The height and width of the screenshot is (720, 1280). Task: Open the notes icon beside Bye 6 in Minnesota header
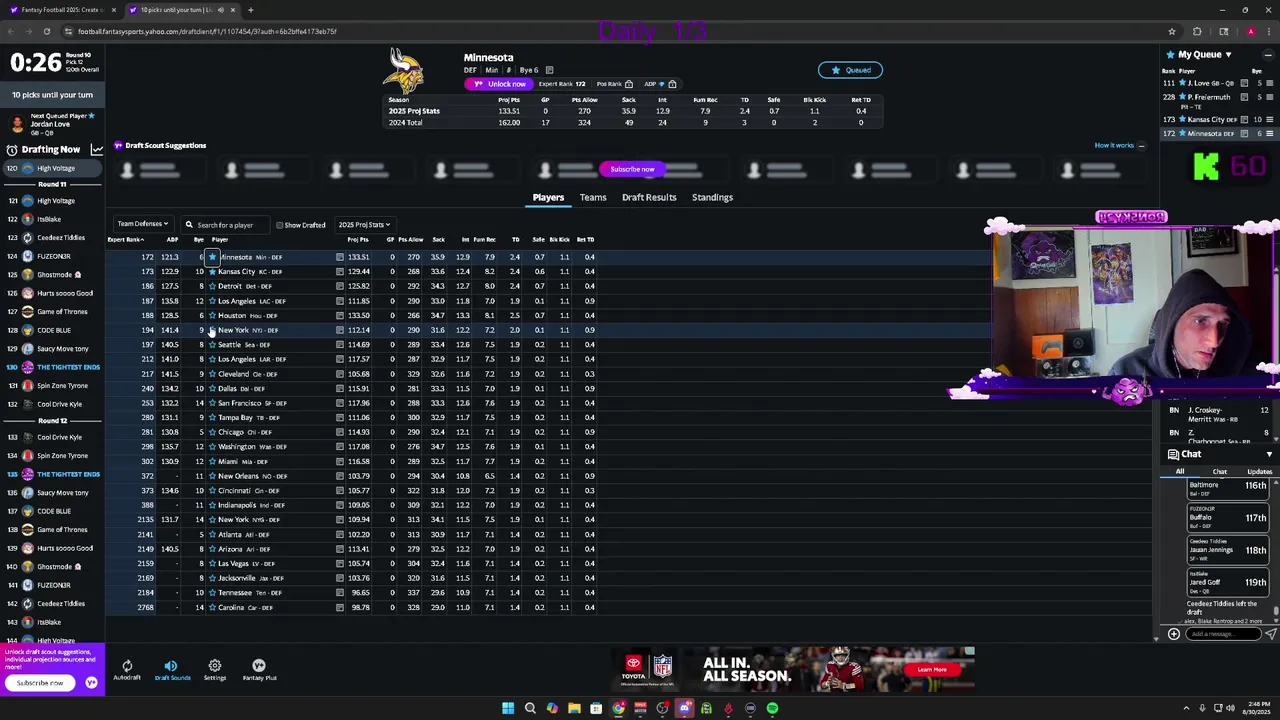coord(549,70)
